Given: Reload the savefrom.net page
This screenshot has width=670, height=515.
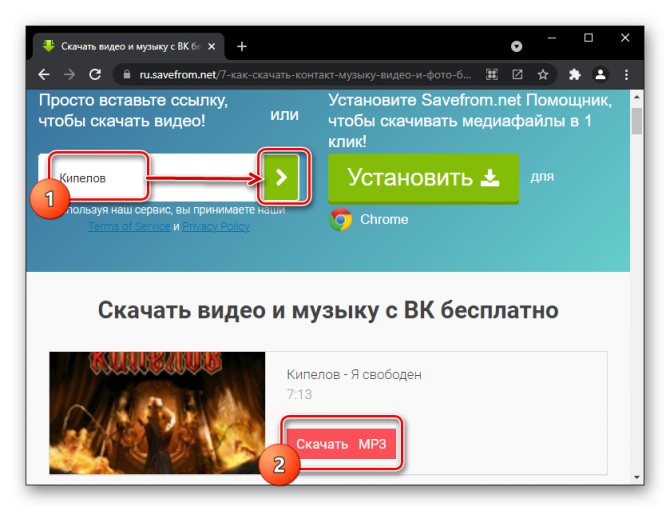Looking at the screenshot, I should pos(95,75).
